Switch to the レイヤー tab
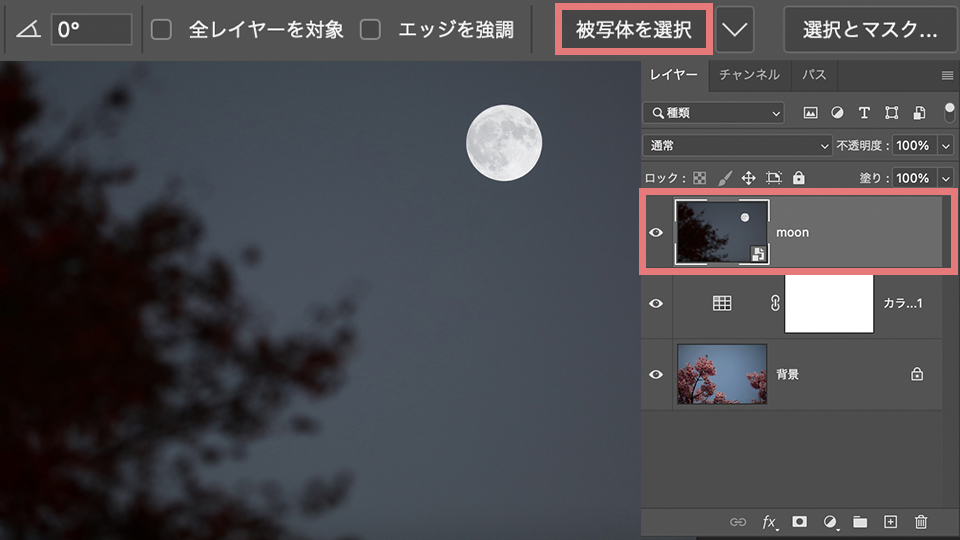This screenshot has height=540, width=960. 673,75
